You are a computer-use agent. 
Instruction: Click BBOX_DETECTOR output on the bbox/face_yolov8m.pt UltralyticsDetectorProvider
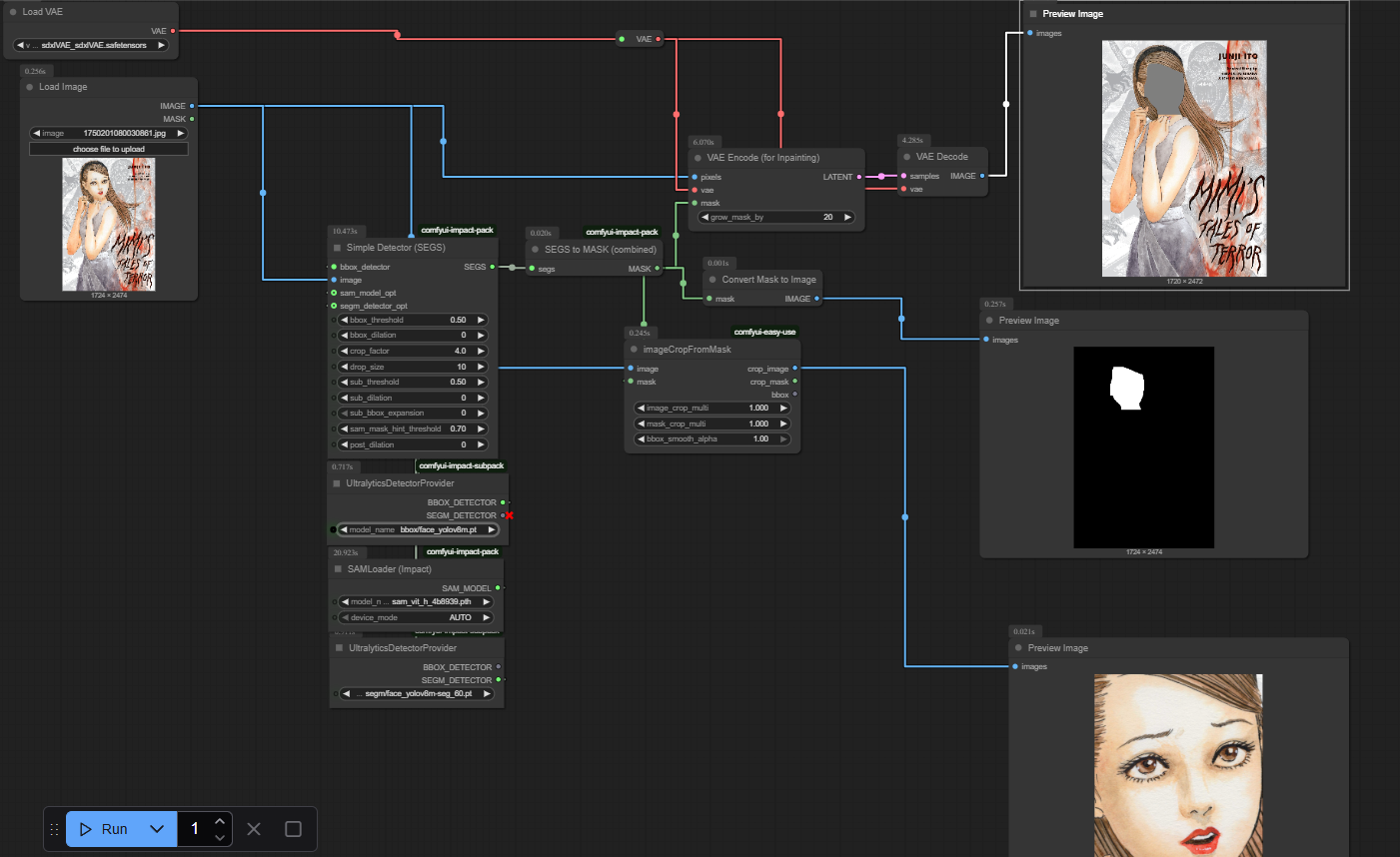(503, 502)
